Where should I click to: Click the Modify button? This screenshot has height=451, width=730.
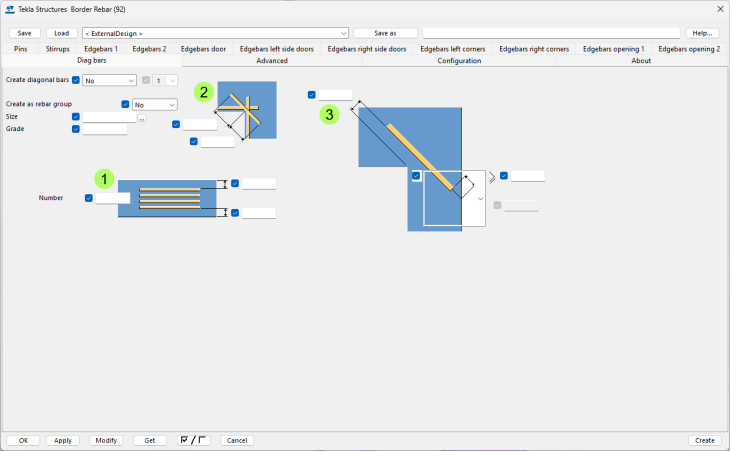click(106, 440)
